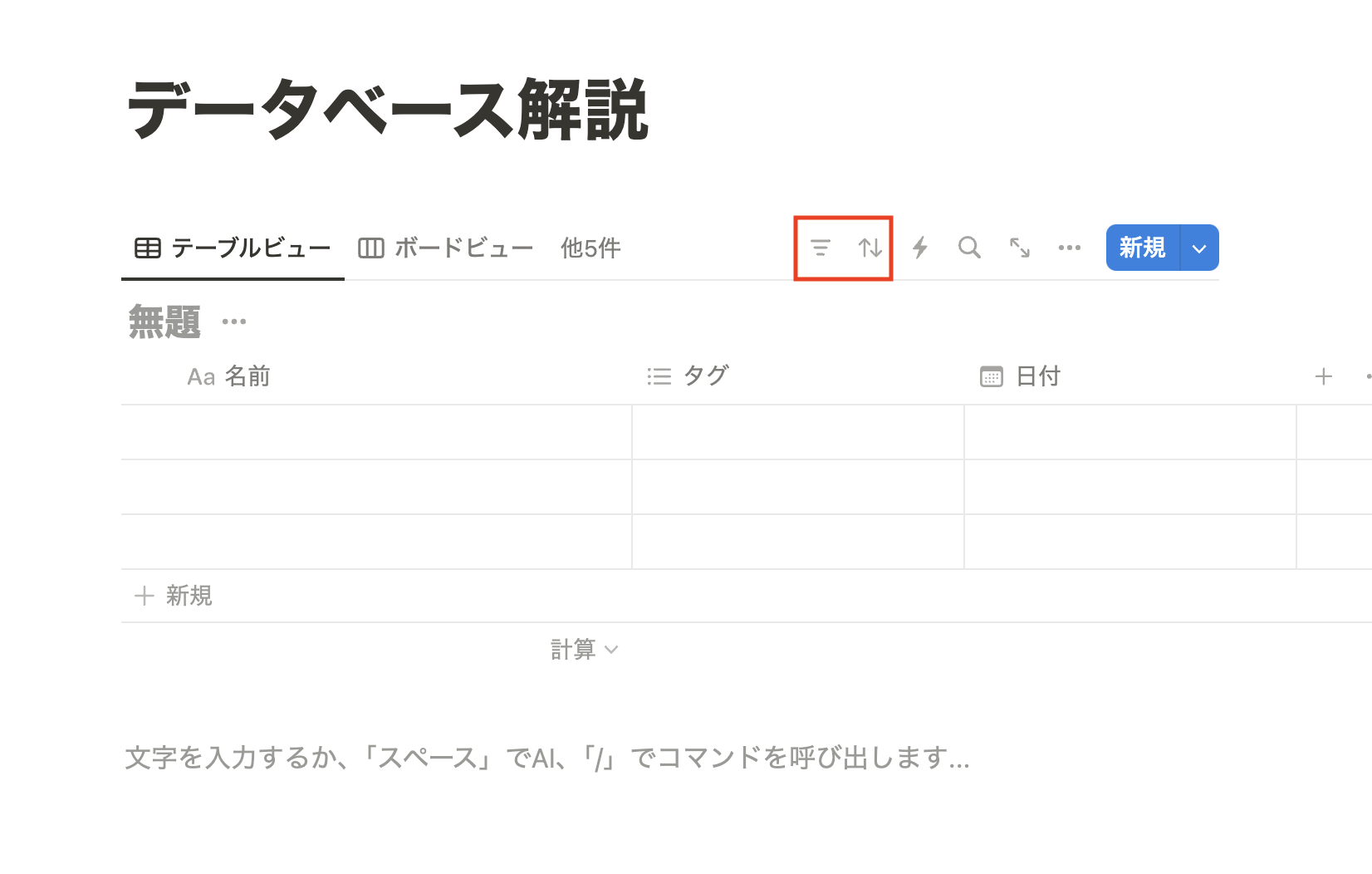Add a property with the plus icon

(1324, 376)
